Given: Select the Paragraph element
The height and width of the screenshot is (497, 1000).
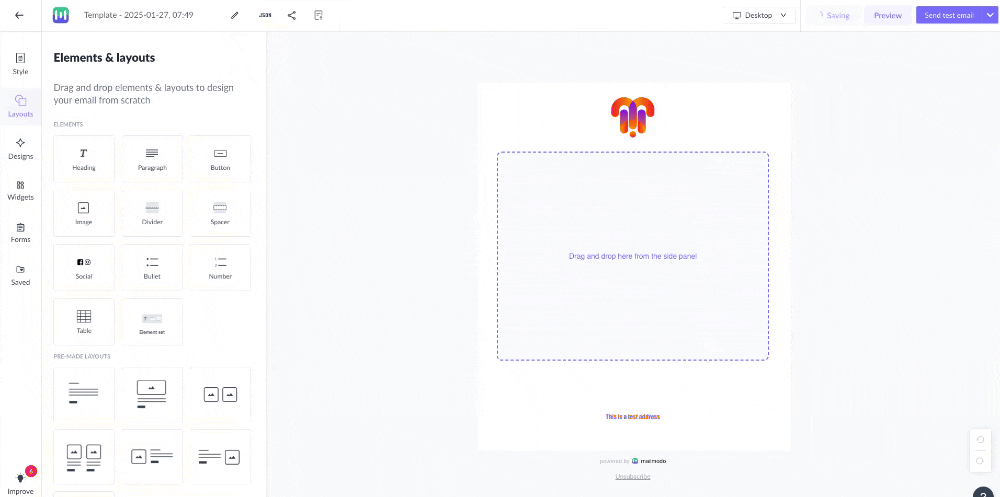Looking at the screenshot, I should pyautogui.click(x=152, y=159).
